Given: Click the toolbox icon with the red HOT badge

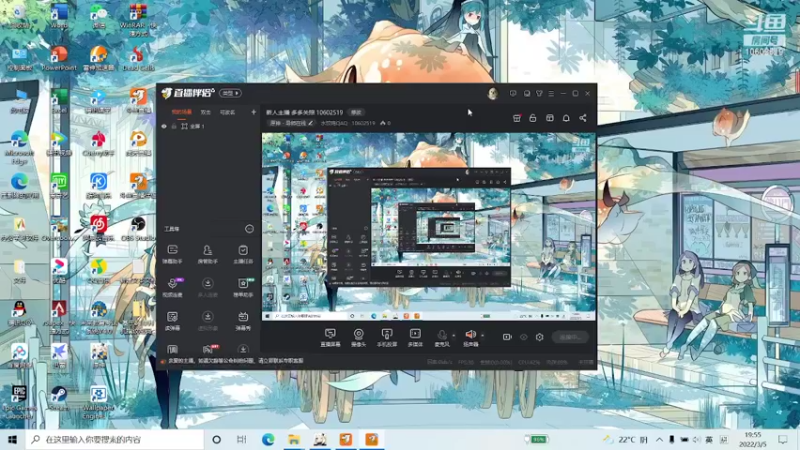Looking at the screenshot, I should 208,349.
